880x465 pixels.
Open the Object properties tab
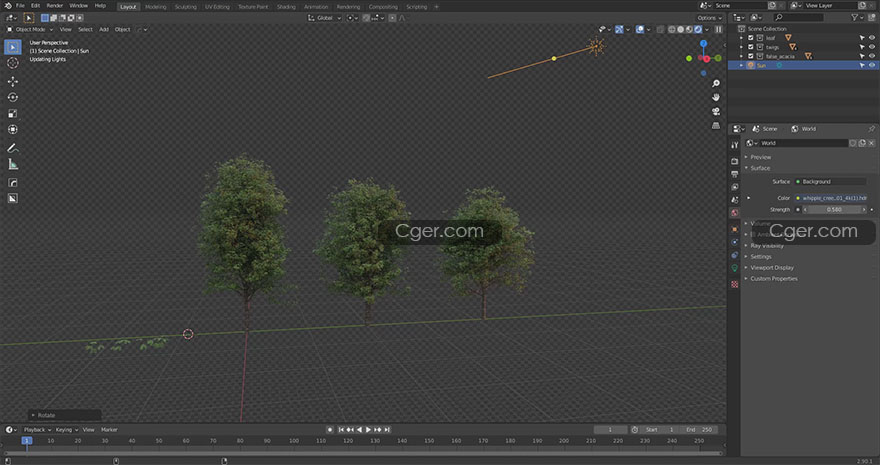click(x=735, y=229)
